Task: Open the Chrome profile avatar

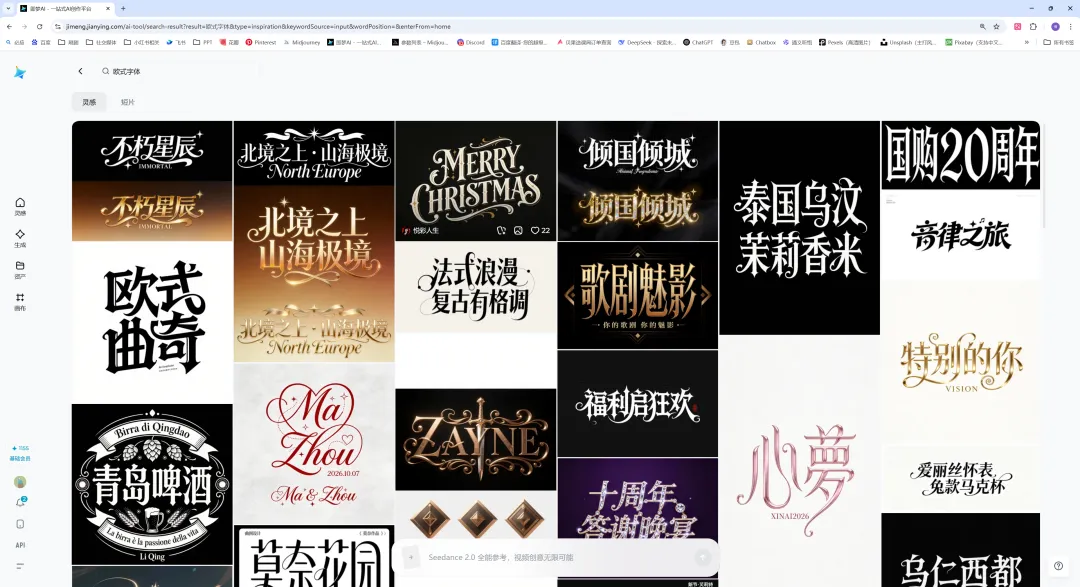Action: click(x=1055, y=26)
